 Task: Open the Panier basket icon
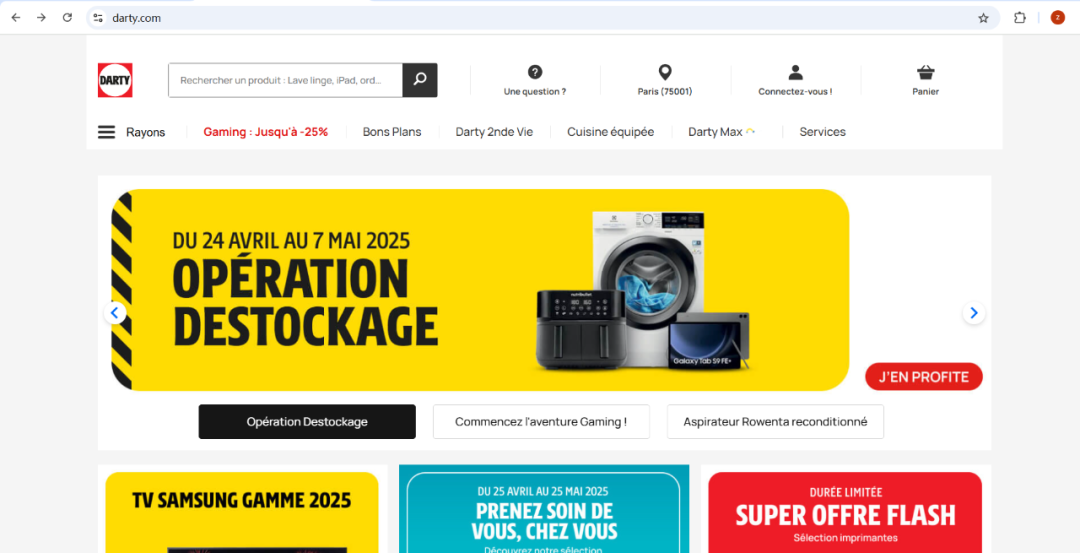click(x=926, y=72)
